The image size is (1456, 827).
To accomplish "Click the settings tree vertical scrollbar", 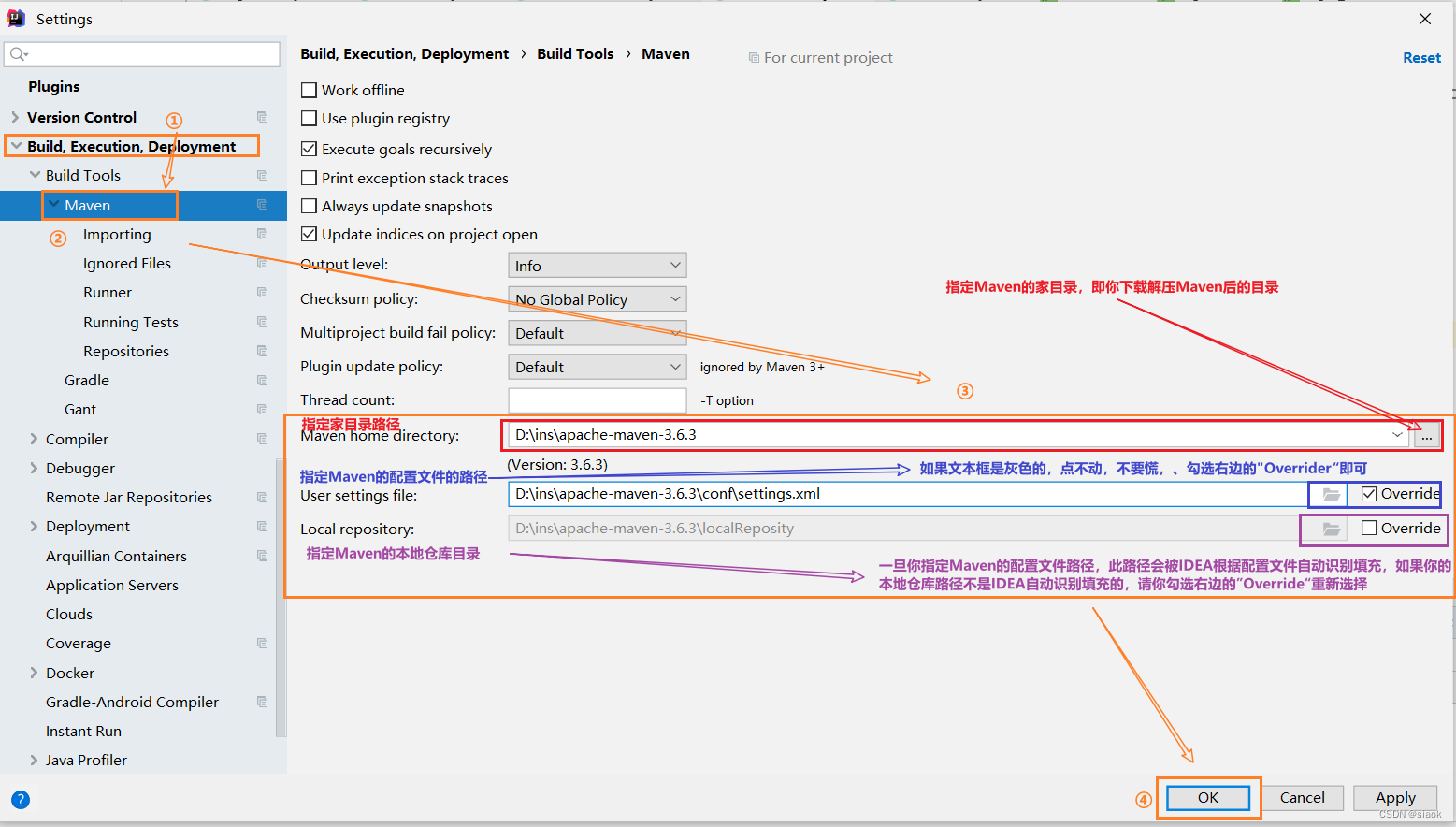I will click(280, 599).
